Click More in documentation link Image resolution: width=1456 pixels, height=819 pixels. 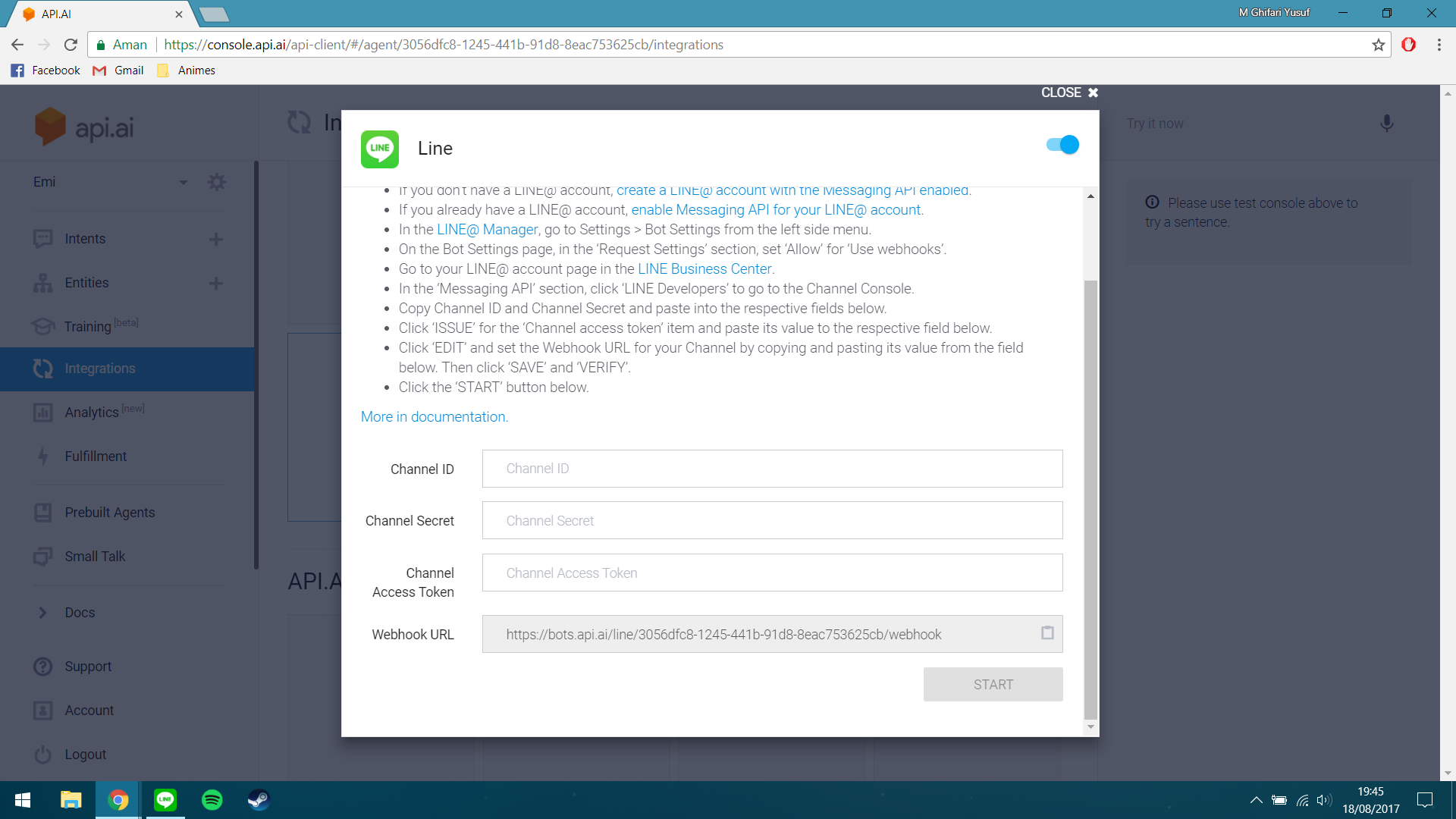[434, 417]
